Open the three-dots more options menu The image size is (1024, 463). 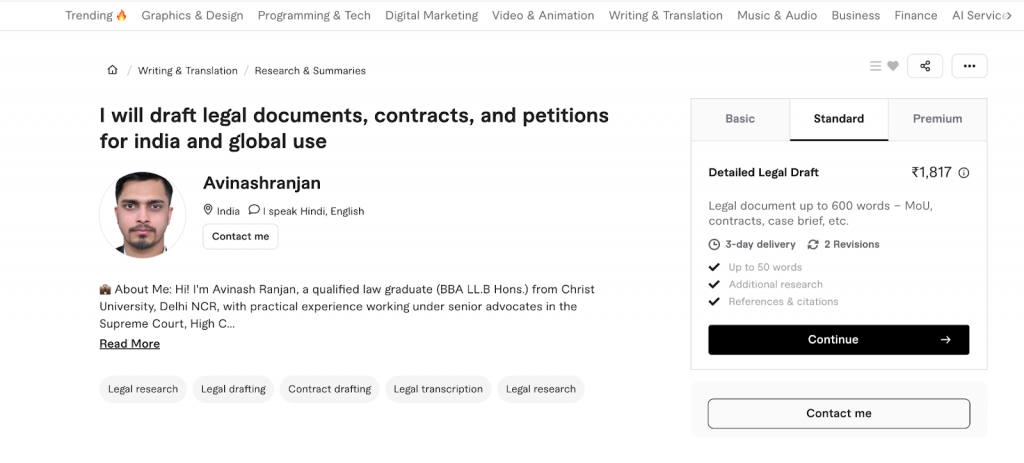tap(969, 66)
